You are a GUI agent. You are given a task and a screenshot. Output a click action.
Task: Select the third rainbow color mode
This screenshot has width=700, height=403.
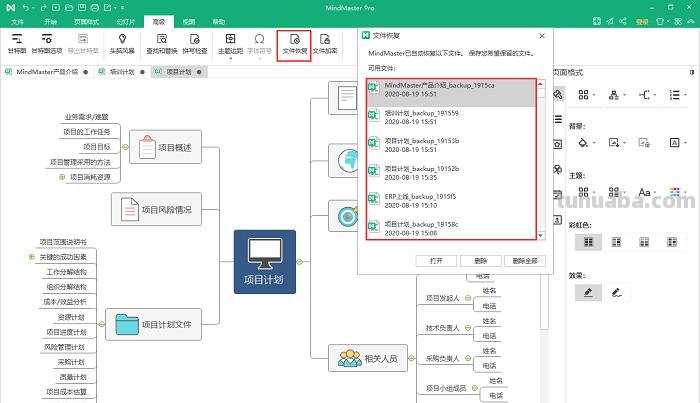(x=644, y=242)
